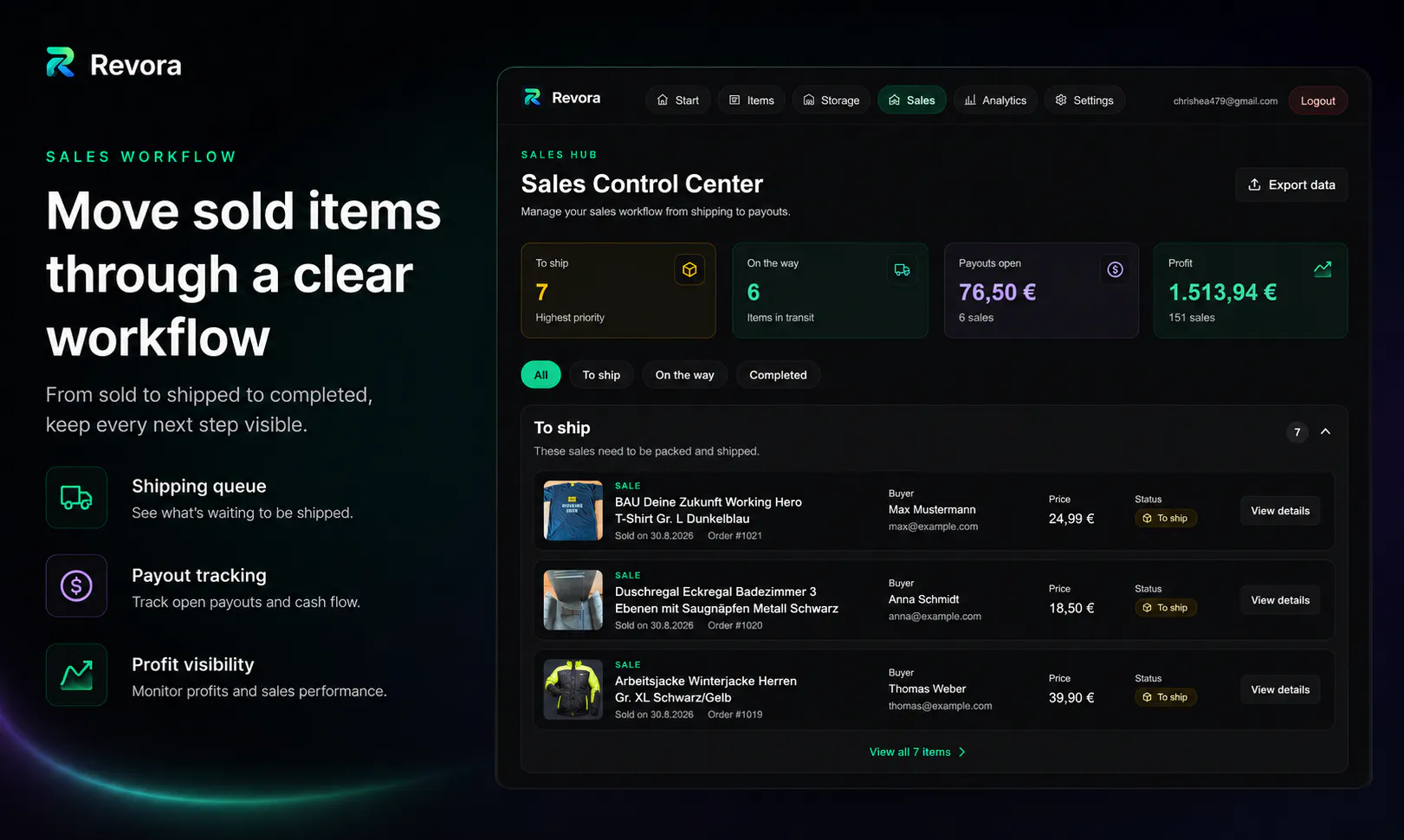Screen dimensions: 1404x840
Task: Click the On the way summary card
Action: 830,290
